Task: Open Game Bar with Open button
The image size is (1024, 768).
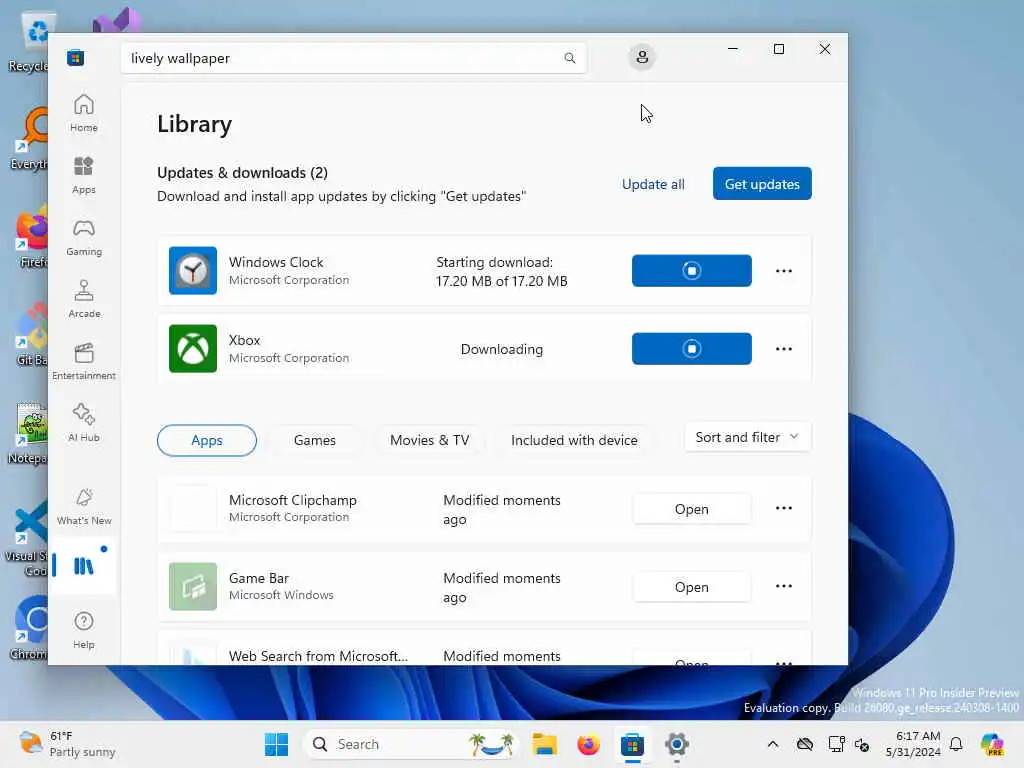Action: [x=692, y=586]
